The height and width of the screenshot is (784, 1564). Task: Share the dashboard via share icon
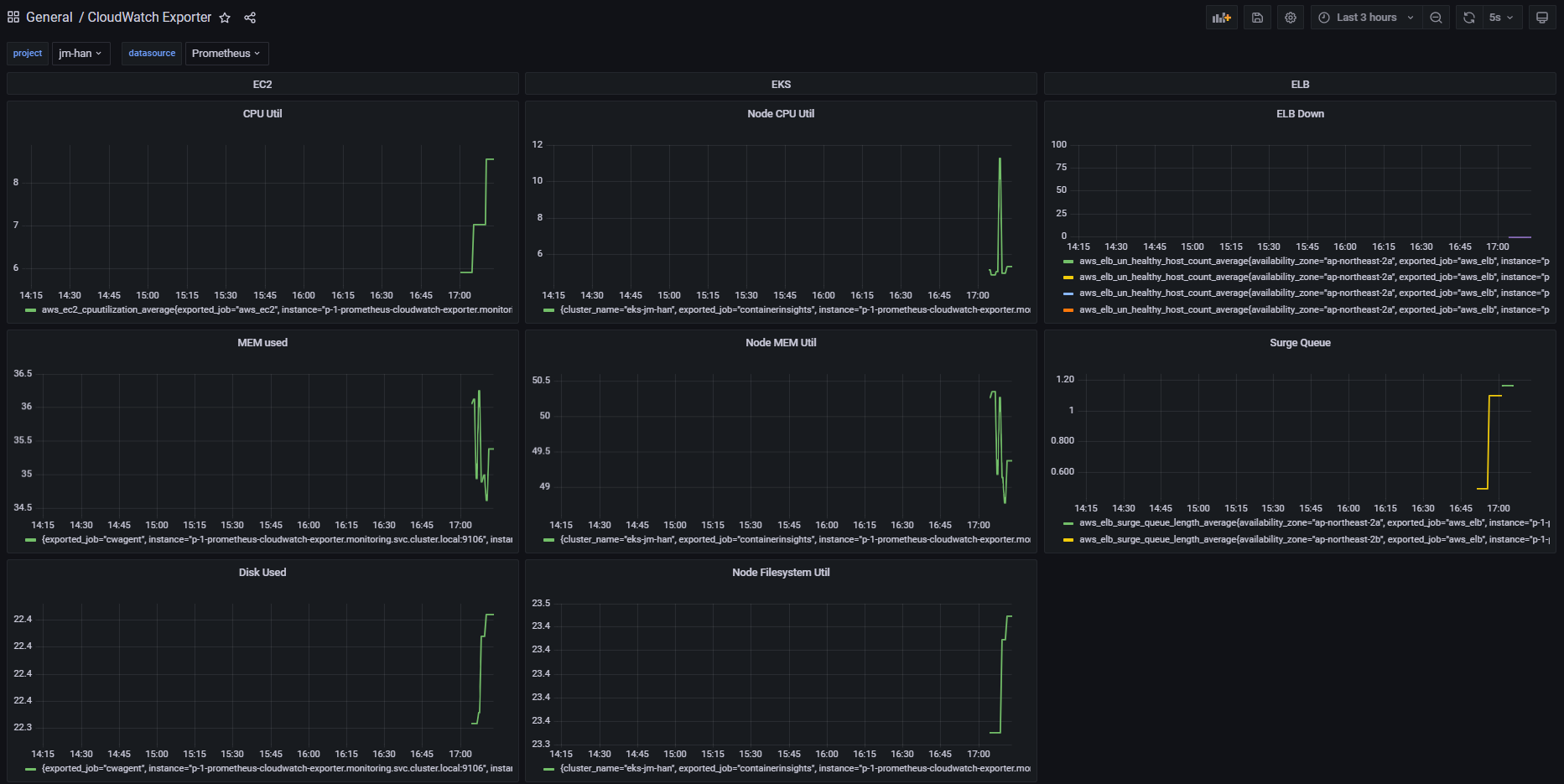pos(250,18)
